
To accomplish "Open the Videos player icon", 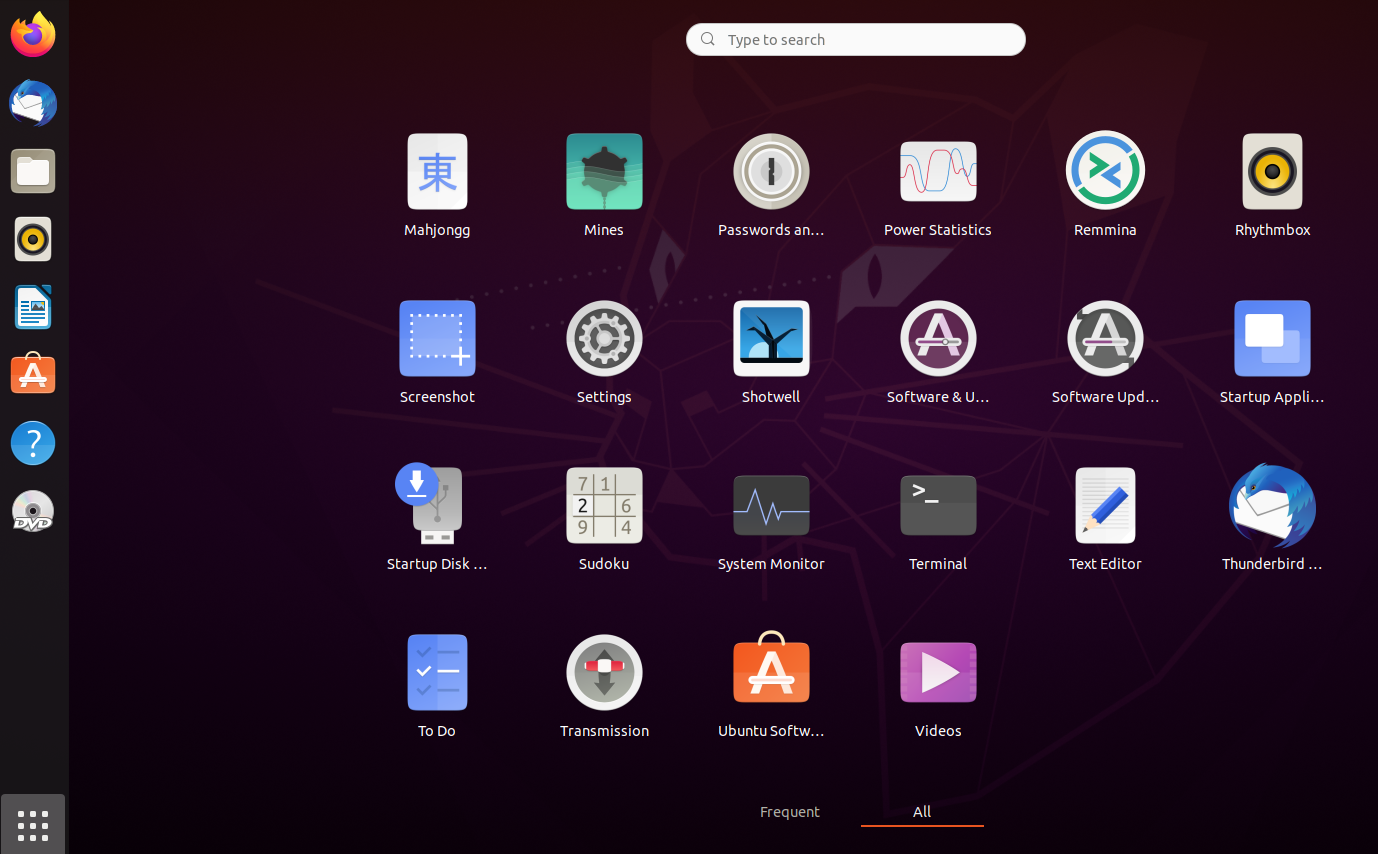I will coord(938,672).
